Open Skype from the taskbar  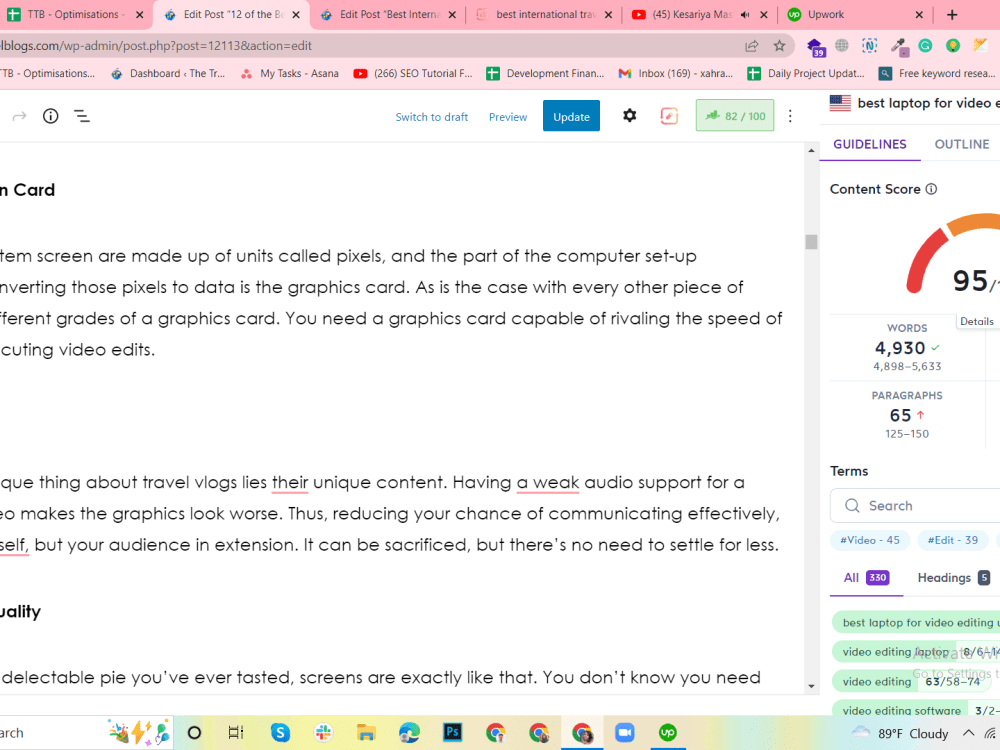(x=280, y=733)
